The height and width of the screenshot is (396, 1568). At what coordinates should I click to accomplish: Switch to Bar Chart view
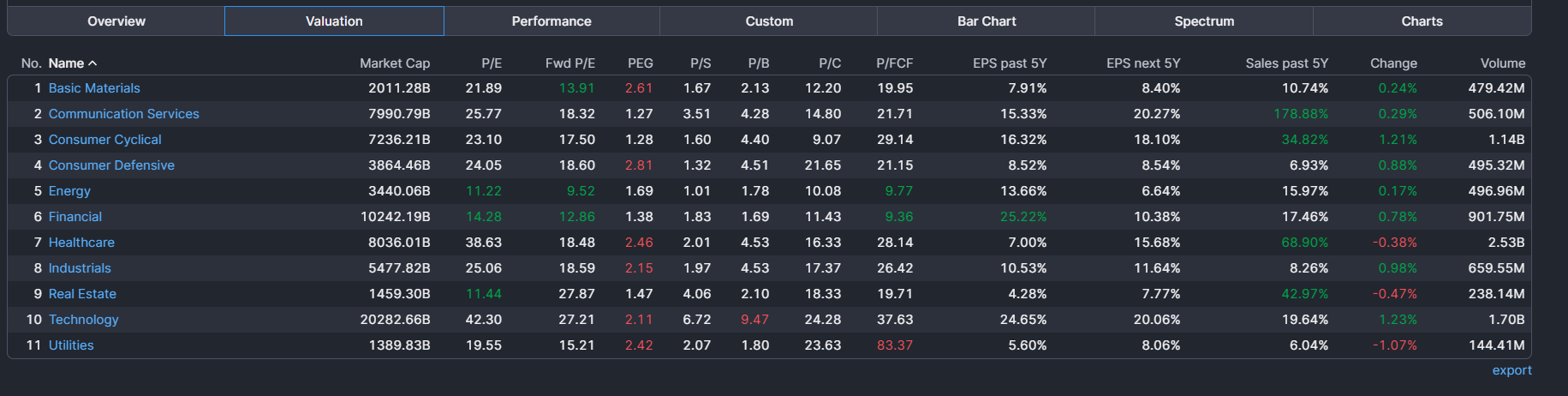(x=987, y=21)
